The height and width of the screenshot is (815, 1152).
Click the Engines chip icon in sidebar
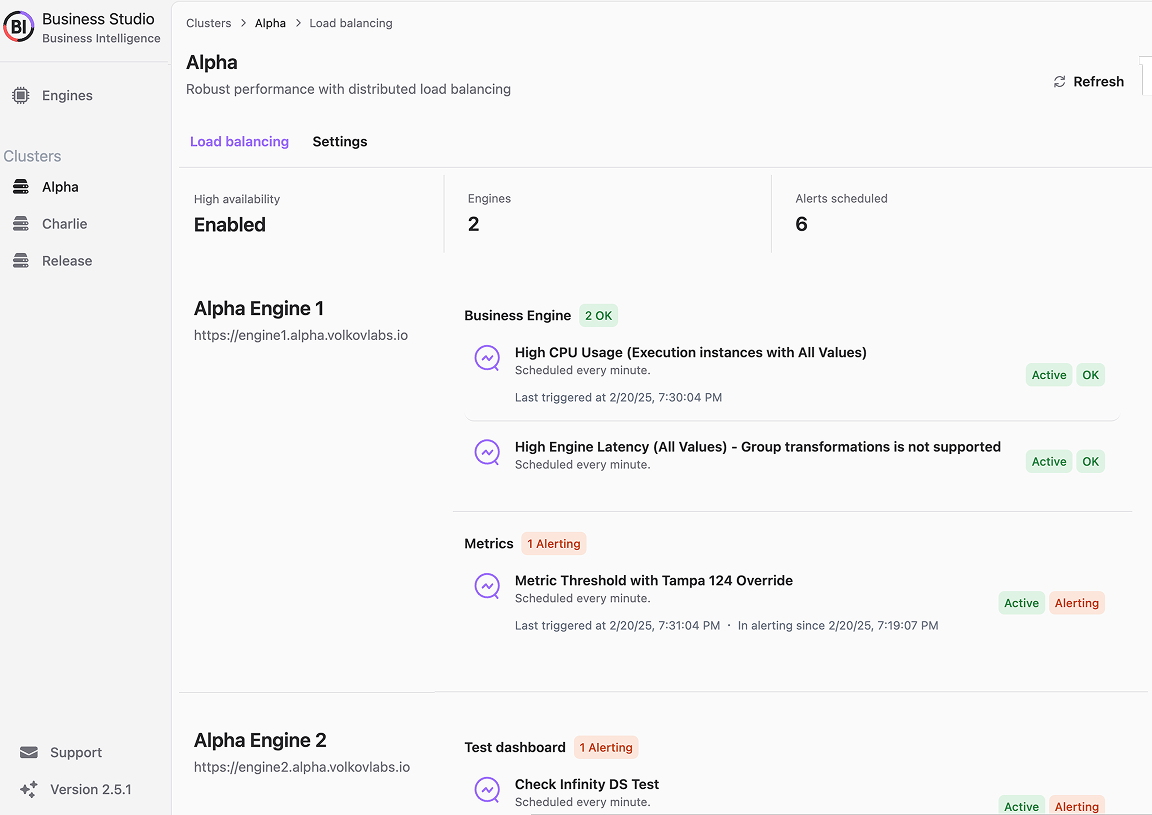(21, 96)
